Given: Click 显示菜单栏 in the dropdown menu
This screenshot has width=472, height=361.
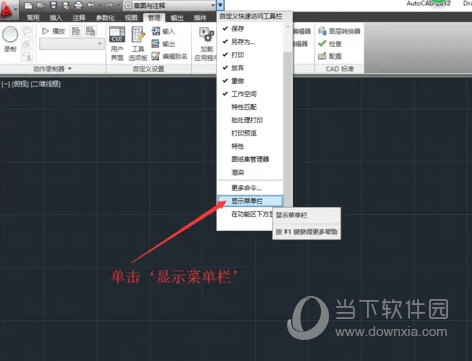Looking at the screenshot, I should [x=250, y=201].
